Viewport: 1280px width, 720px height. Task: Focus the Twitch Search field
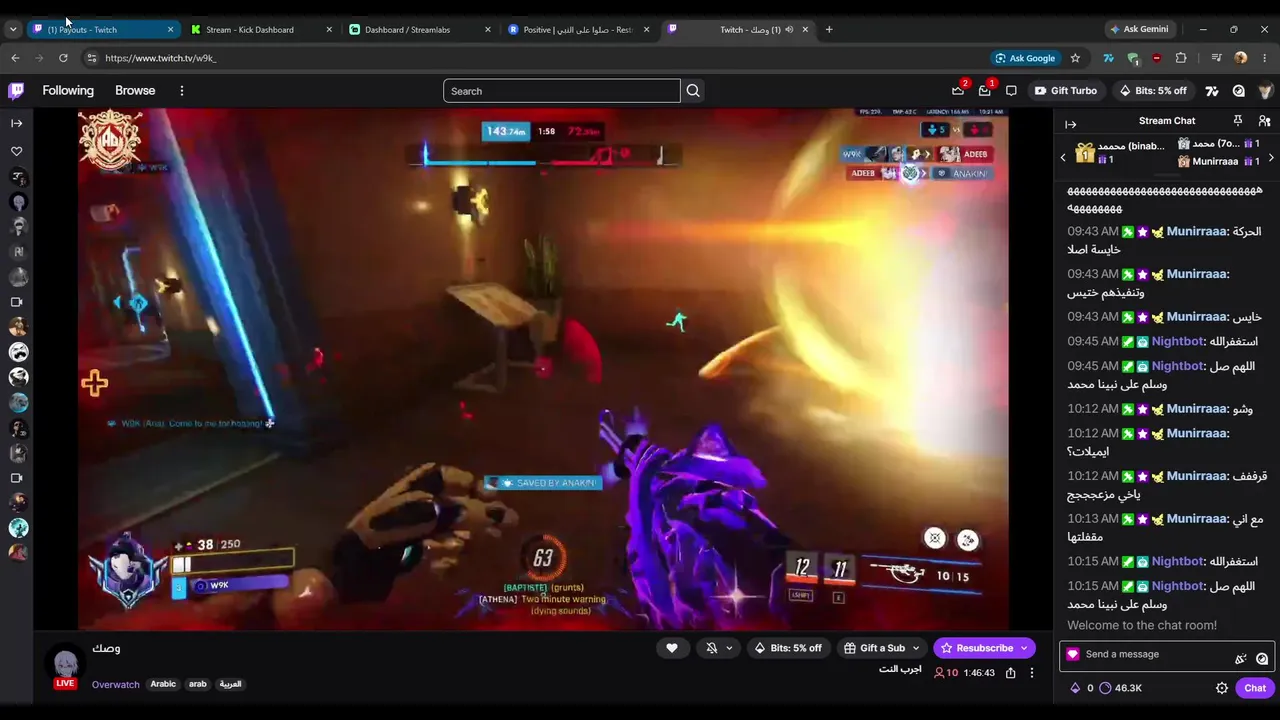pos(562,91)
